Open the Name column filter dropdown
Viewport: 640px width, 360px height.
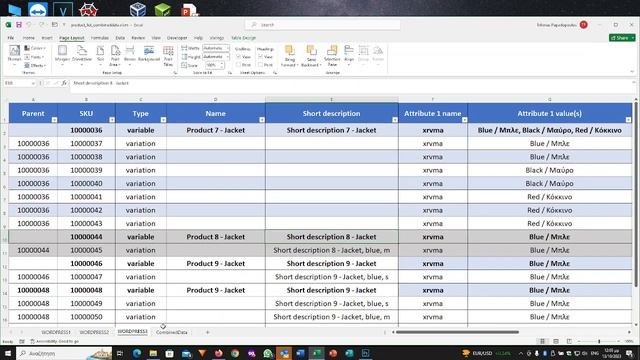pyautogui.click(x=262, y=120)
